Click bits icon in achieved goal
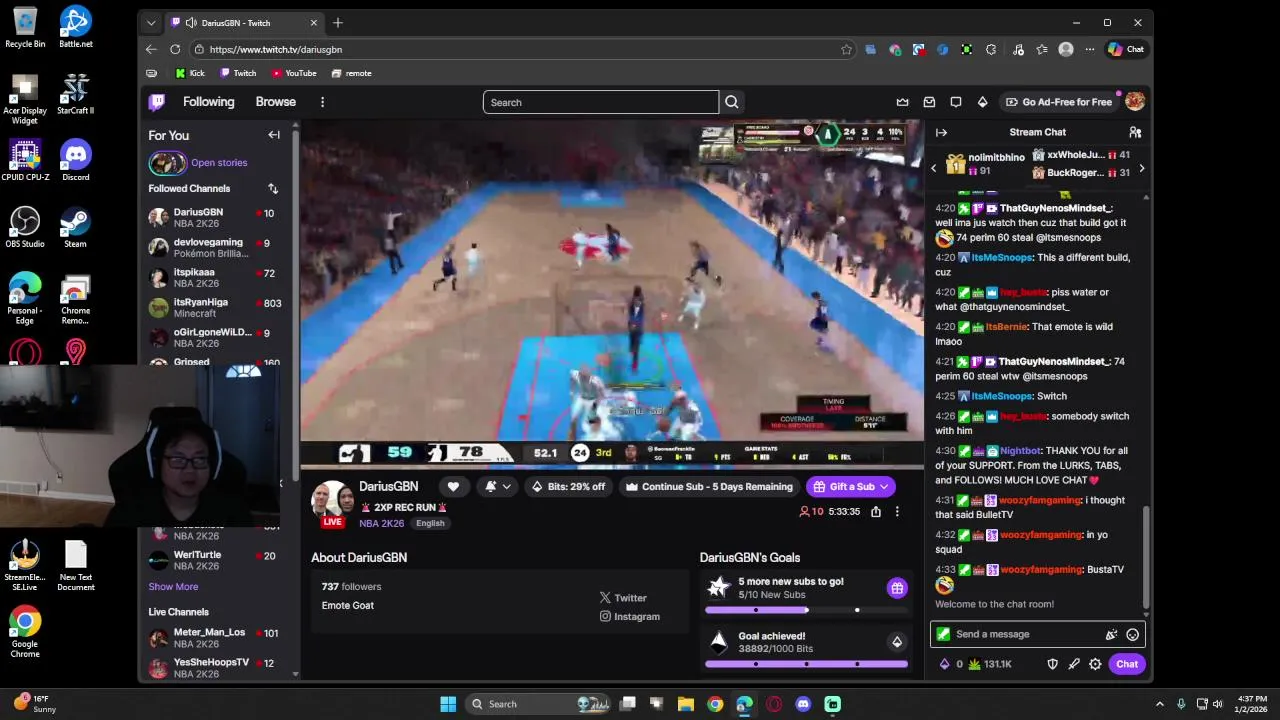1280x720 pixels. coord(897,642)
